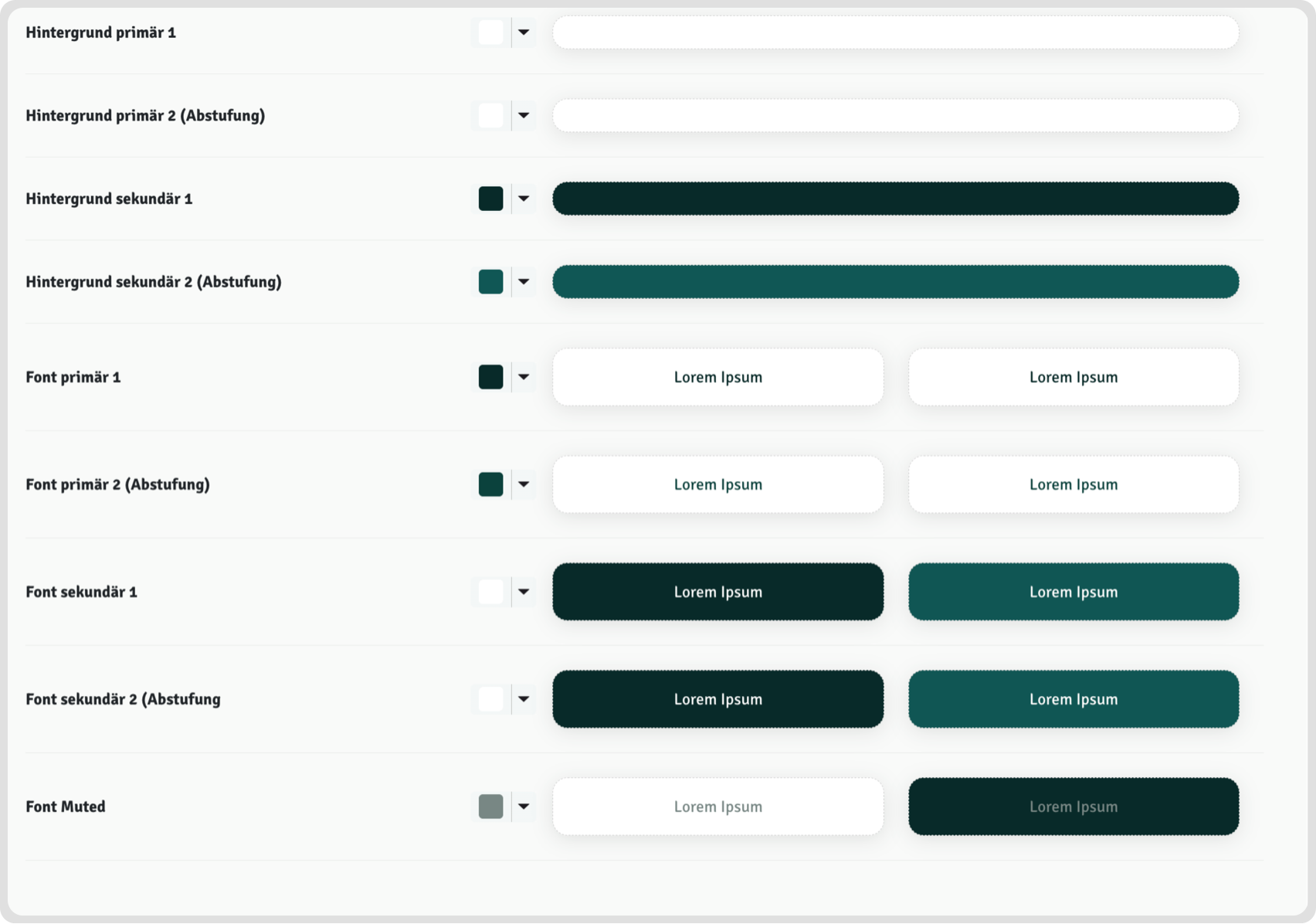Click the teal Hintergrund sekundär 2 preview bar
The height and width of the screenshot is (924, 1316).
(895, 282)
